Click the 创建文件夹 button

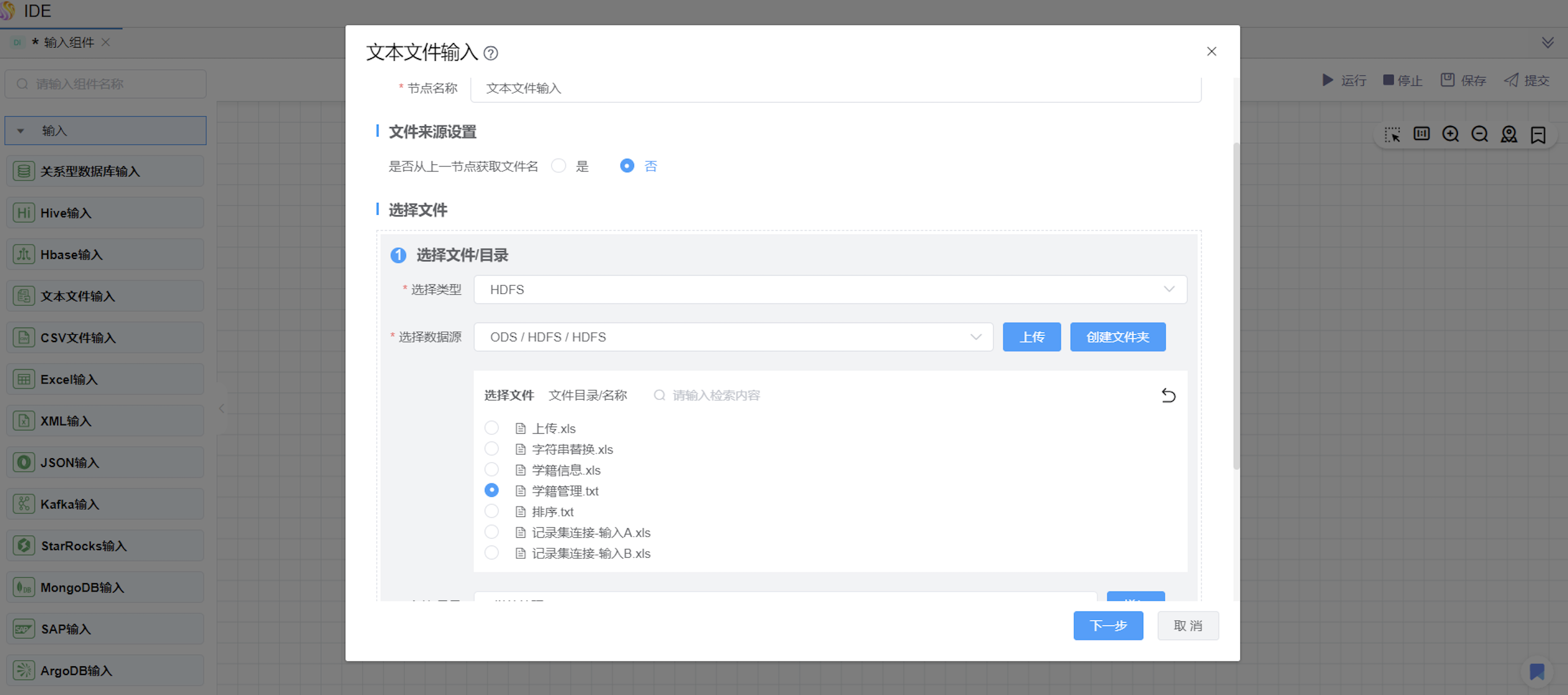click(x=1117, y=337)
